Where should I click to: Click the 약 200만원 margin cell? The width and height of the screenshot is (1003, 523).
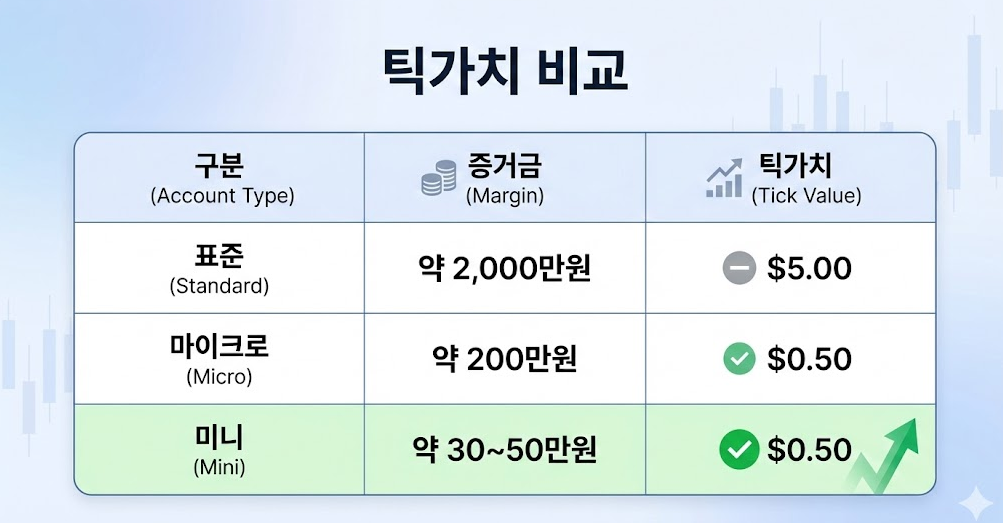[504, 359]
